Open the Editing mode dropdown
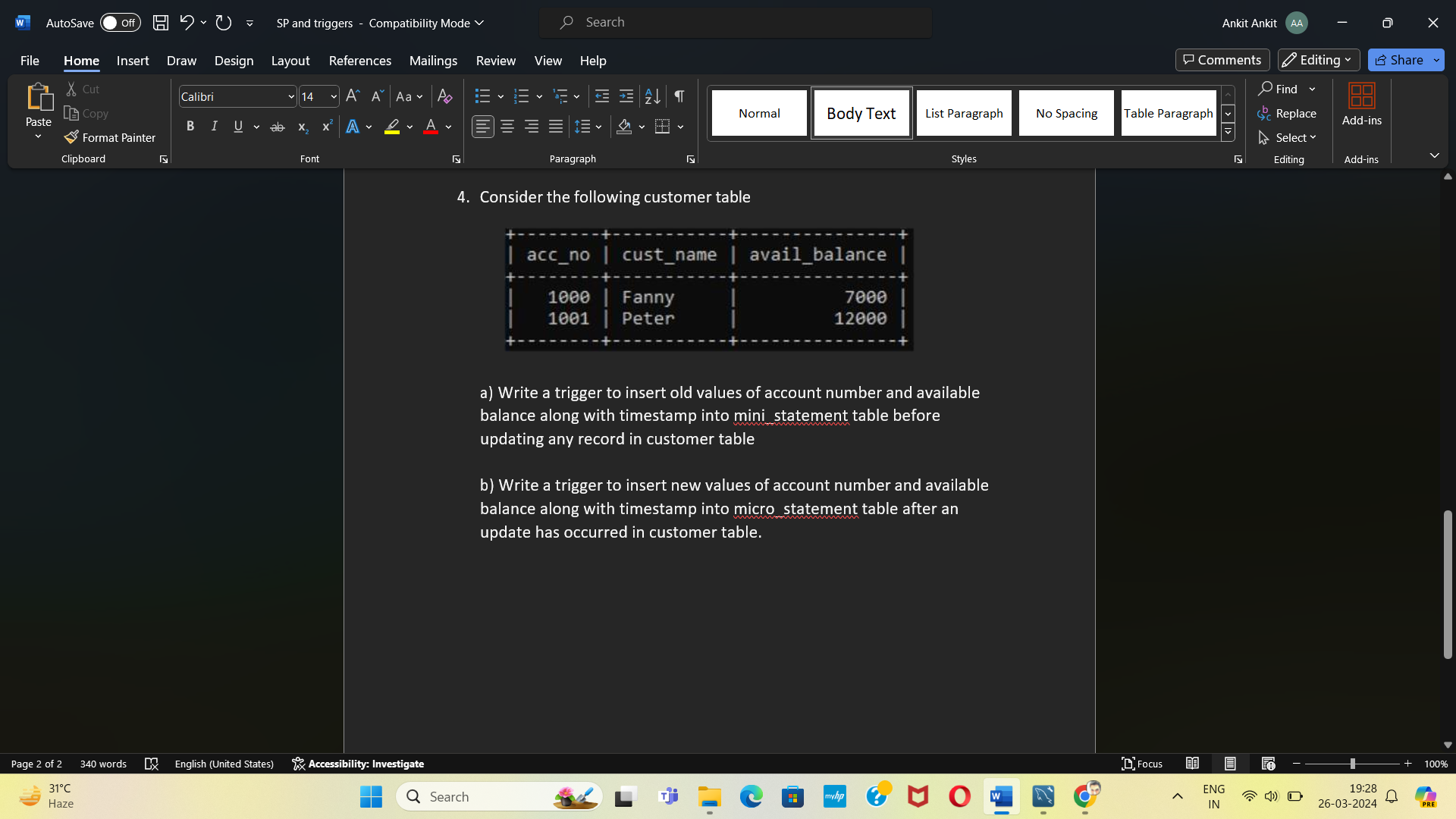1456x819 pixels. pos(1318,60)
